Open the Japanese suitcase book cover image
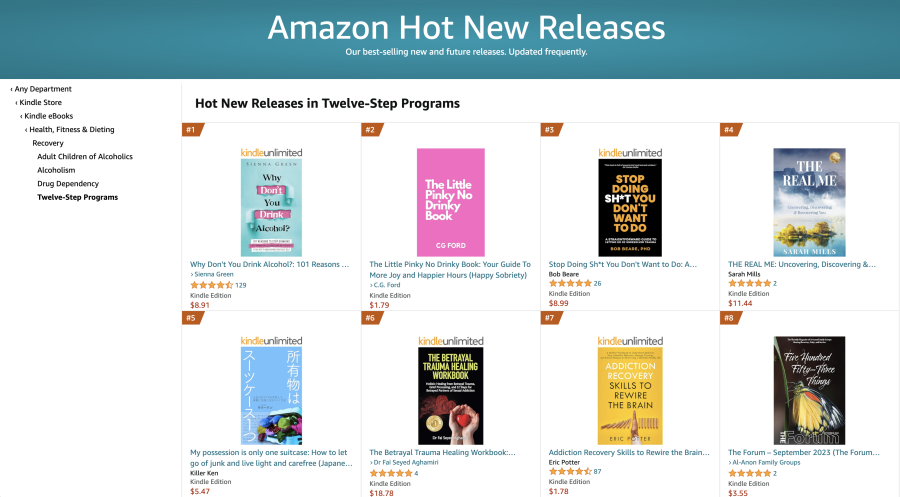Image resolution: width=900 pixels, height=497 pixels. (271, 395)
